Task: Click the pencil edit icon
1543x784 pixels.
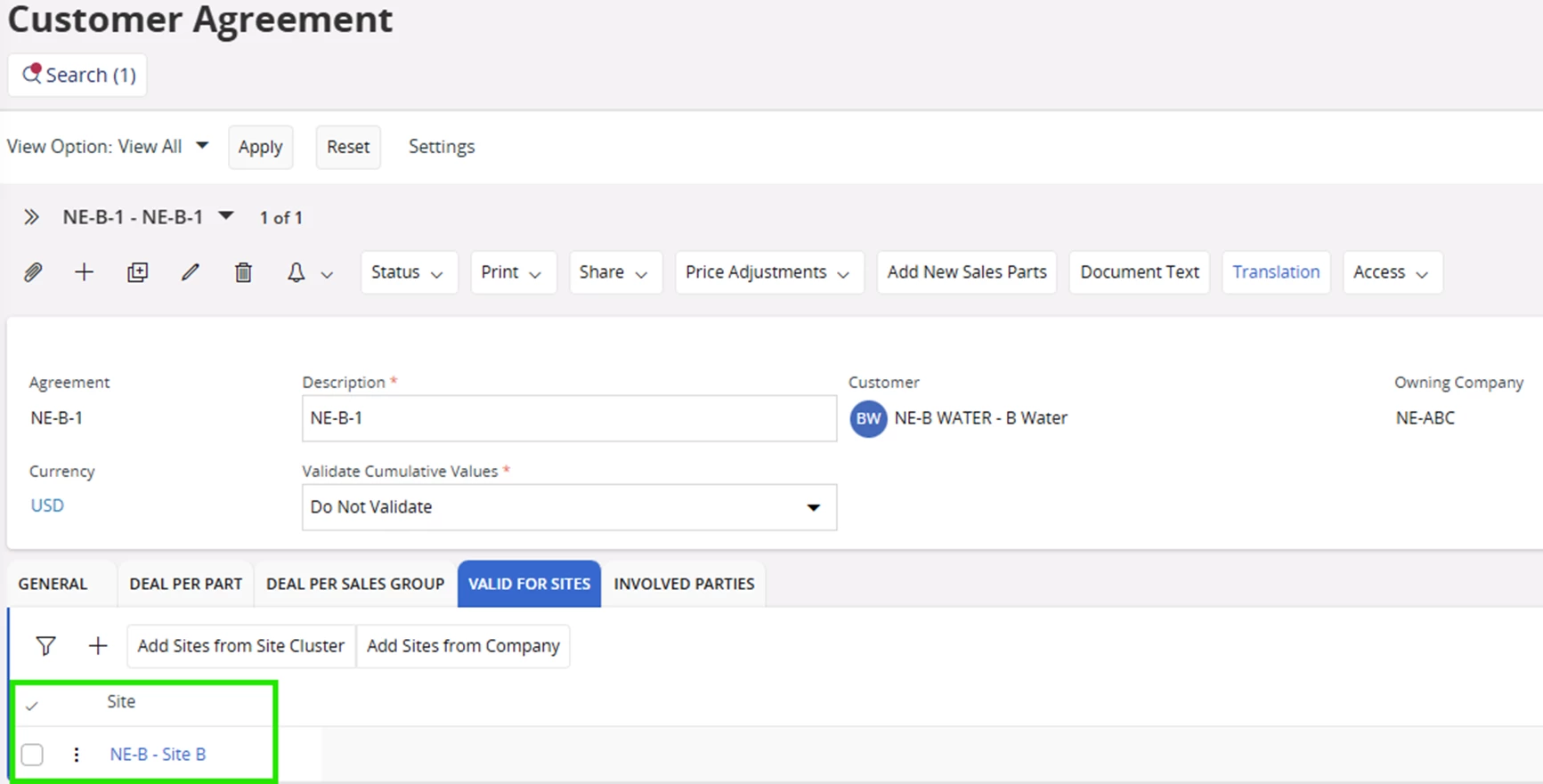Action: point(190,272)
